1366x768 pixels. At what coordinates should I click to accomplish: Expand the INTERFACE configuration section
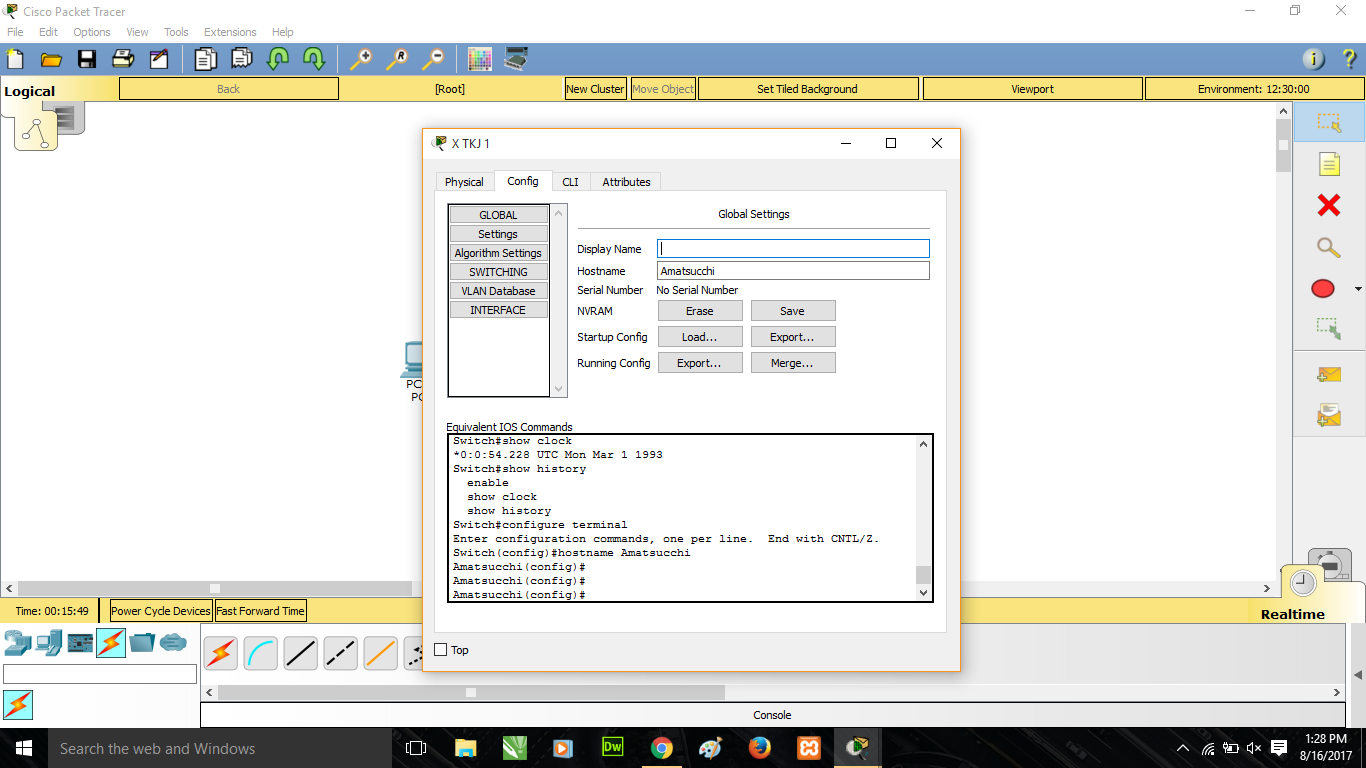tap(498, 309)
